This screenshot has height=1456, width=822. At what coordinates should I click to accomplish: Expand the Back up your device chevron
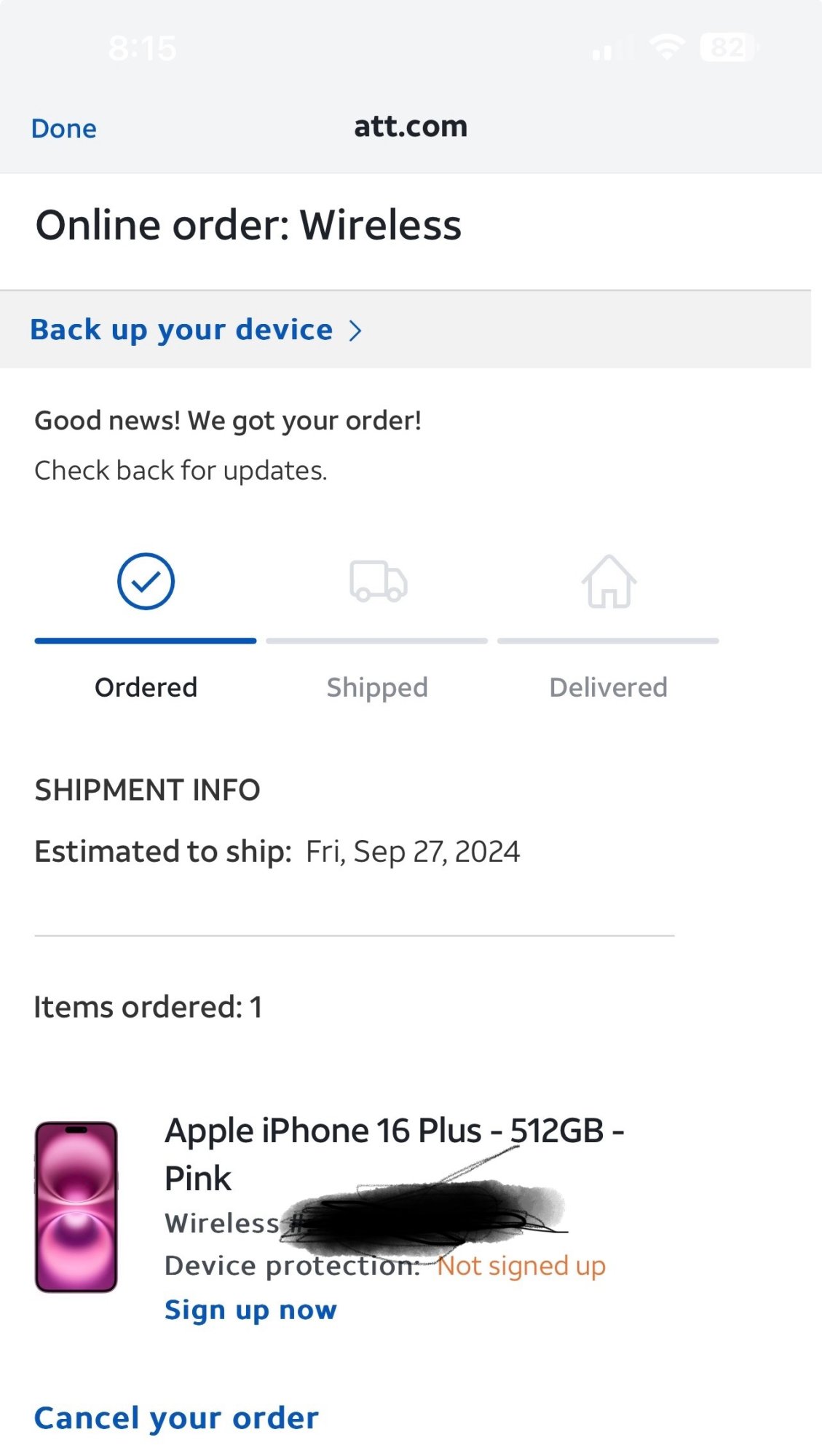(x=355, y=331)
